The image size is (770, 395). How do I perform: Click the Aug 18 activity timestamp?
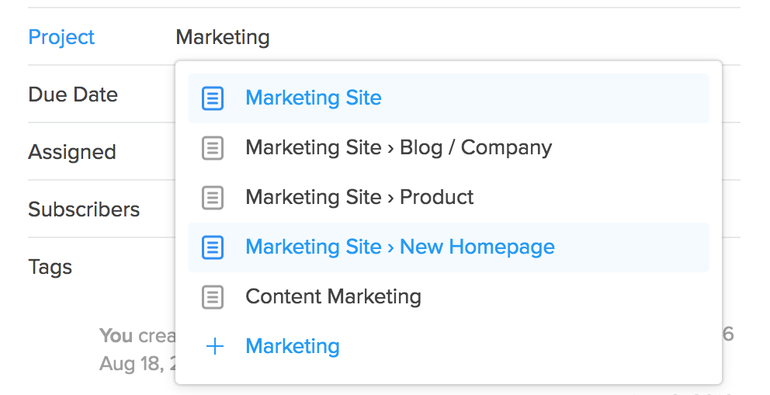pos(137,364)
